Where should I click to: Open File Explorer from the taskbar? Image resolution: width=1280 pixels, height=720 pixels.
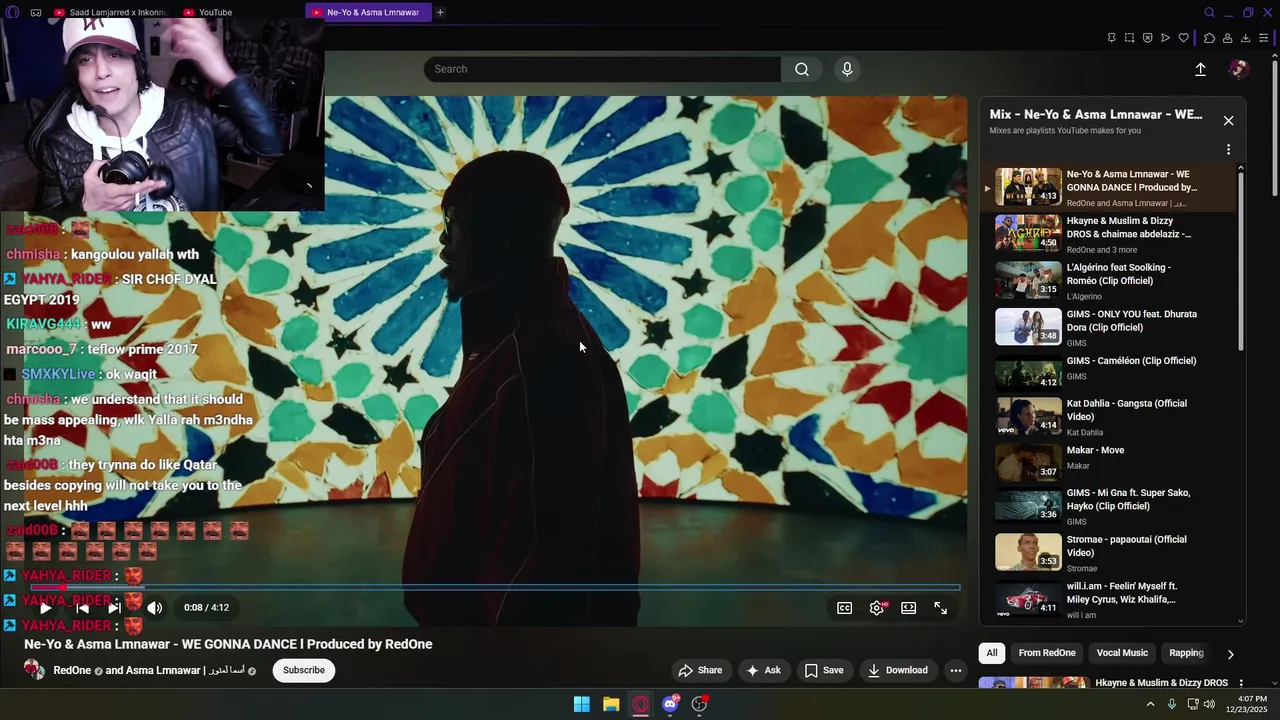coord(611,704)
